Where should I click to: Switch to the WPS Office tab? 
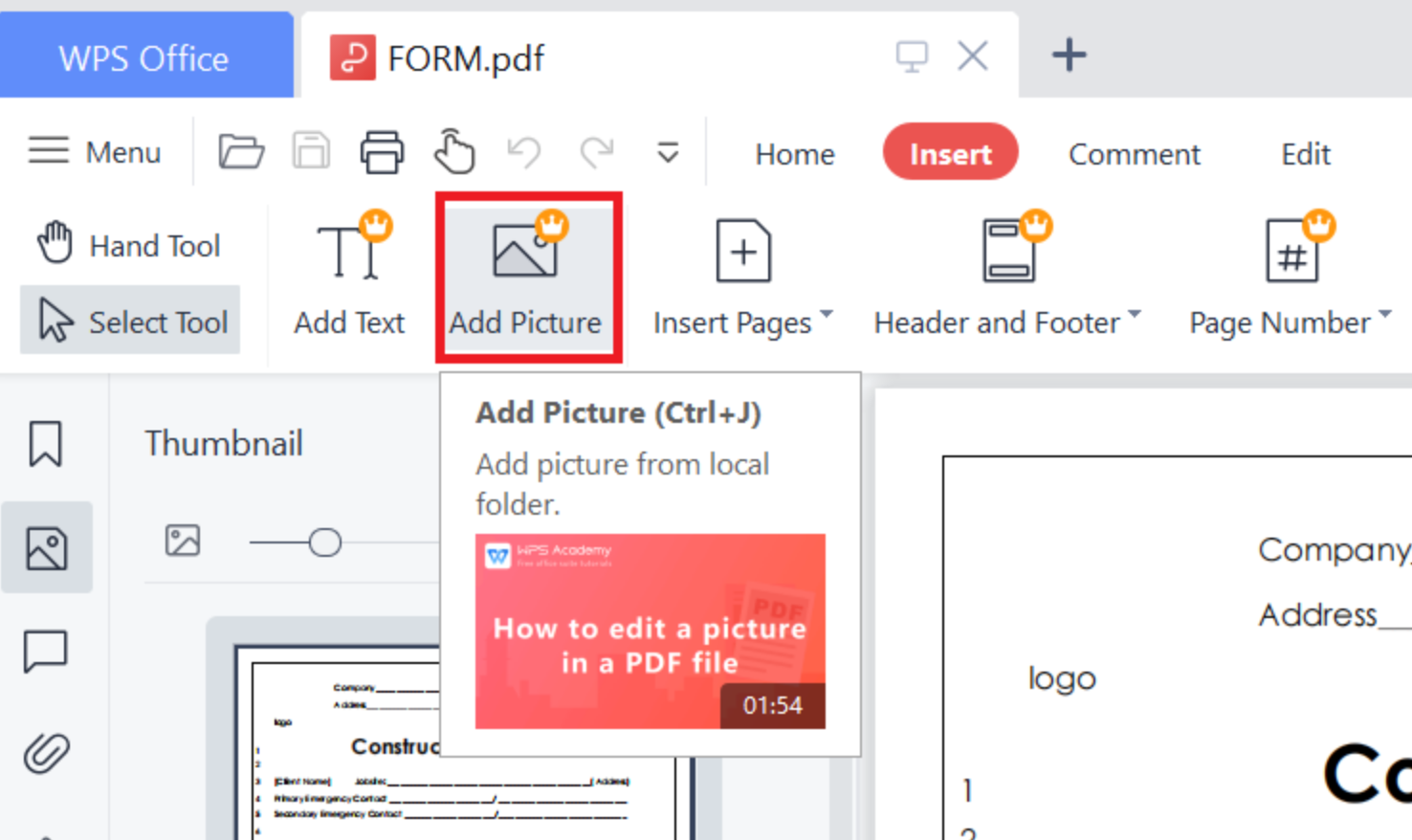[x=145, y=55]
